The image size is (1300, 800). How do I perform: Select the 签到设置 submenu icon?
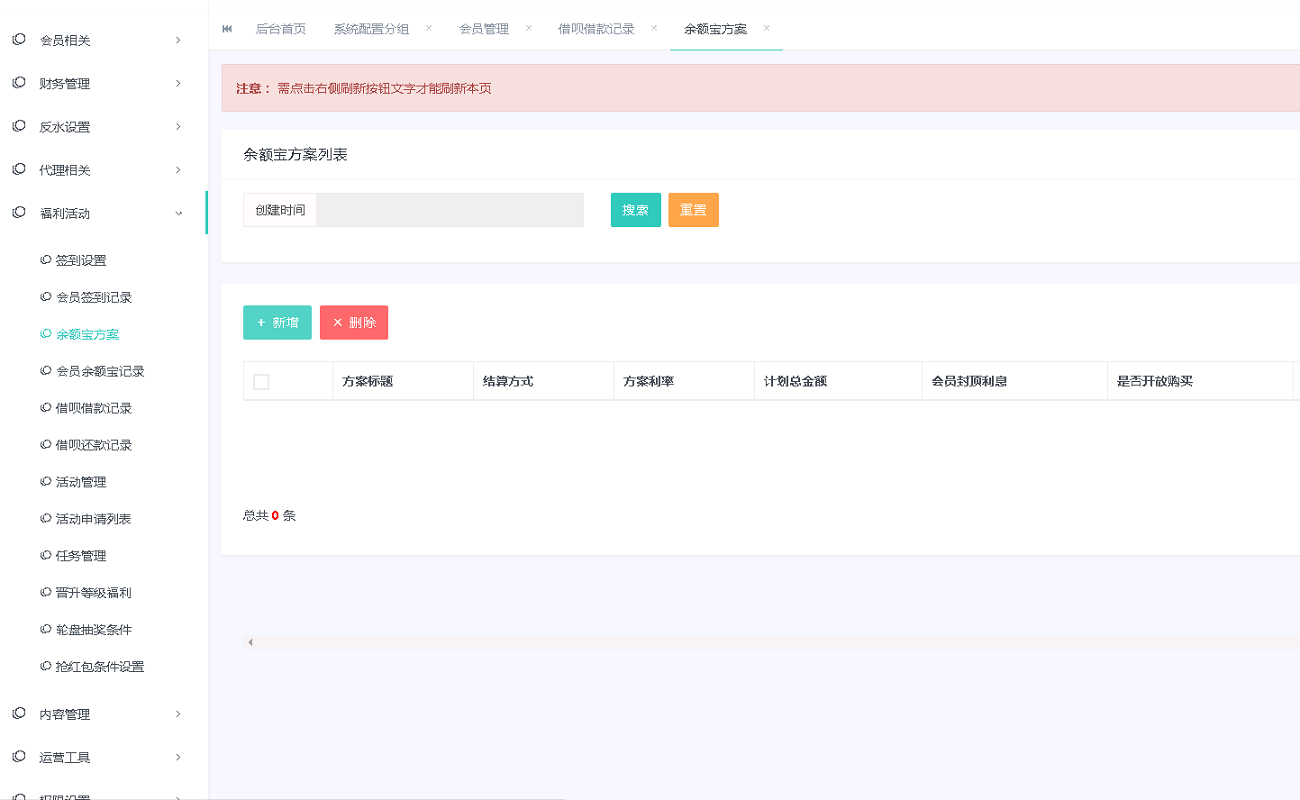pos(44,259)
